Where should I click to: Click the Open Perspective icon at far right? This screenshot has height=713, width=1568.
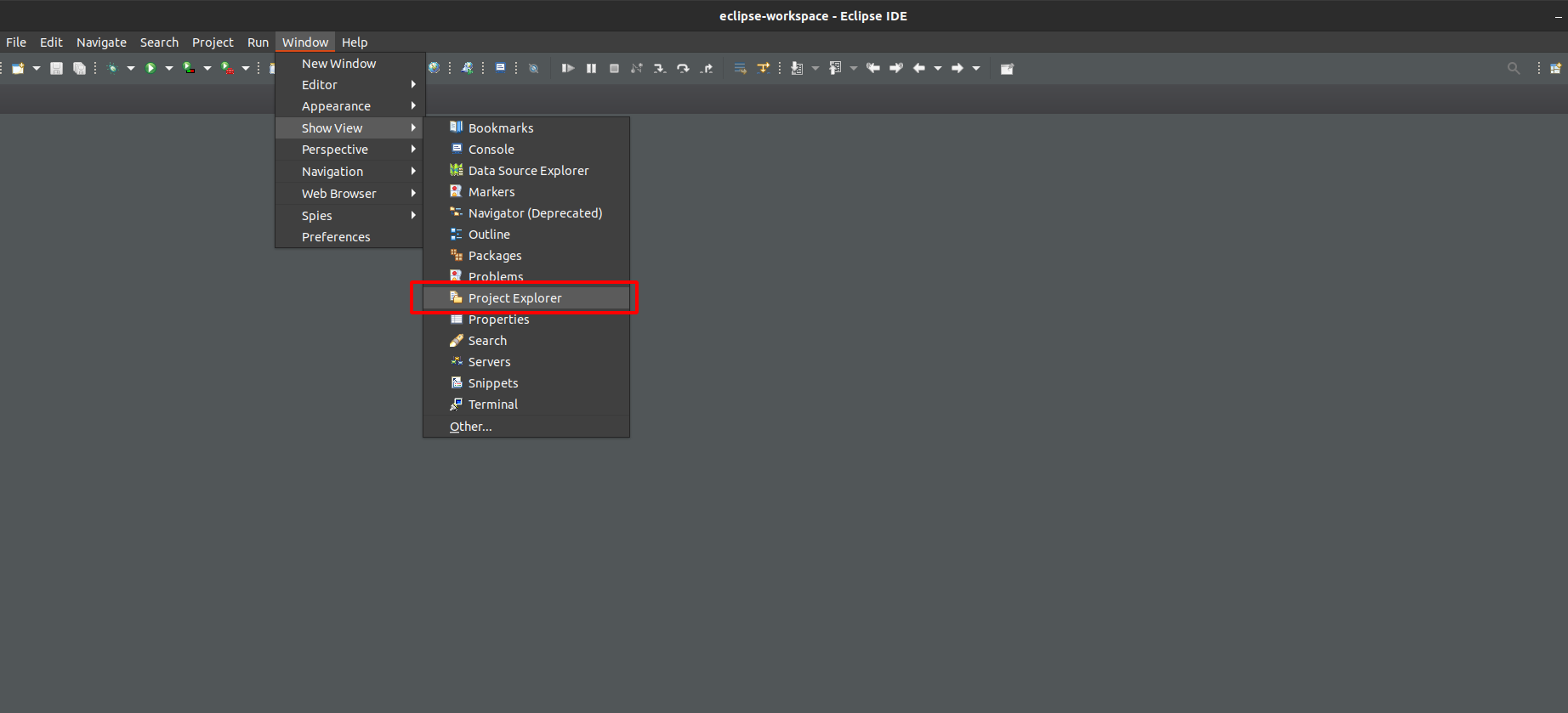(x=1555, y=68)
